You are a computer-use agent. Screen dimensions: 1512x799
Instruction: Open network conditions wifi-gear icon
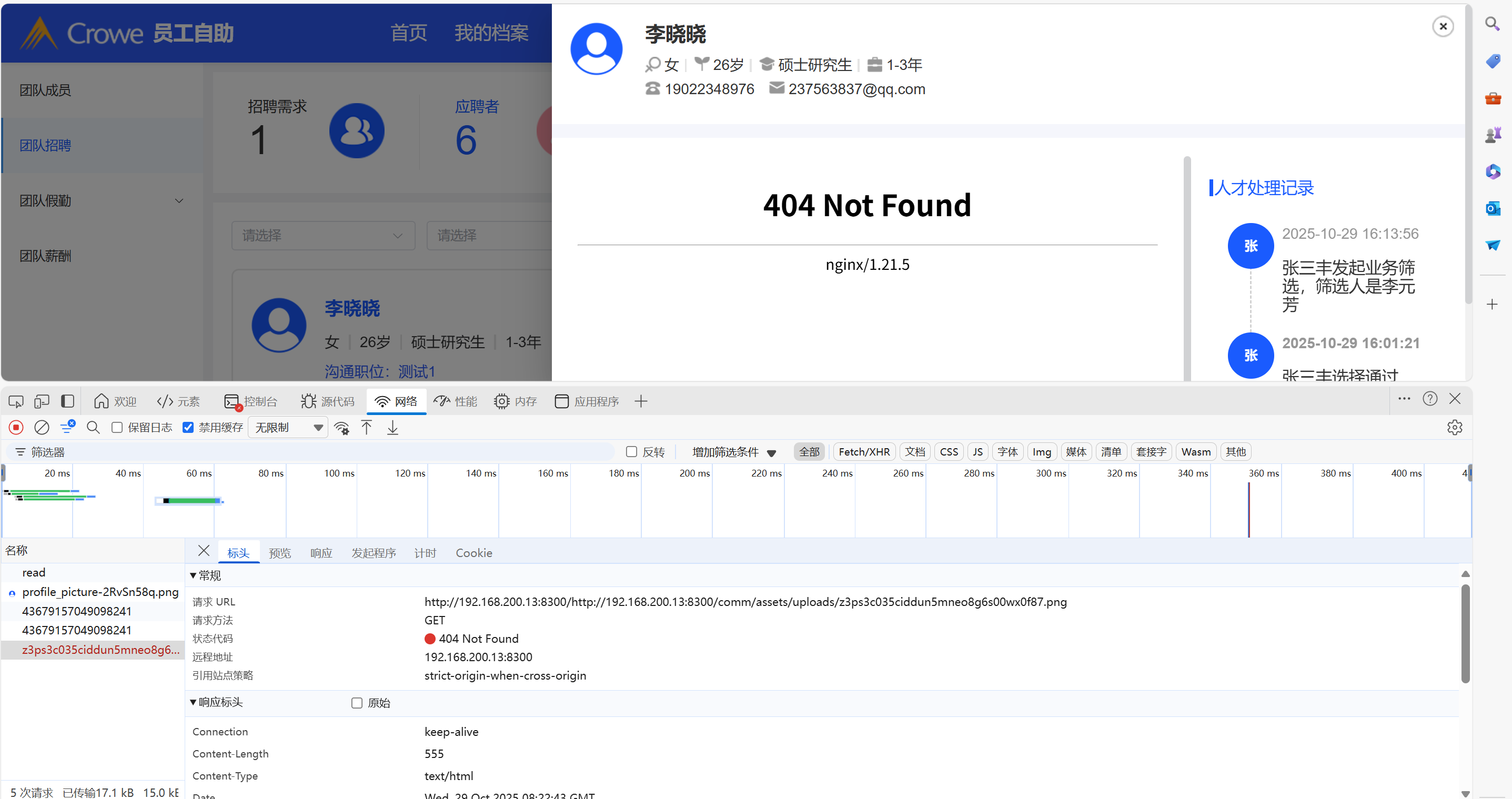(341, 428)
